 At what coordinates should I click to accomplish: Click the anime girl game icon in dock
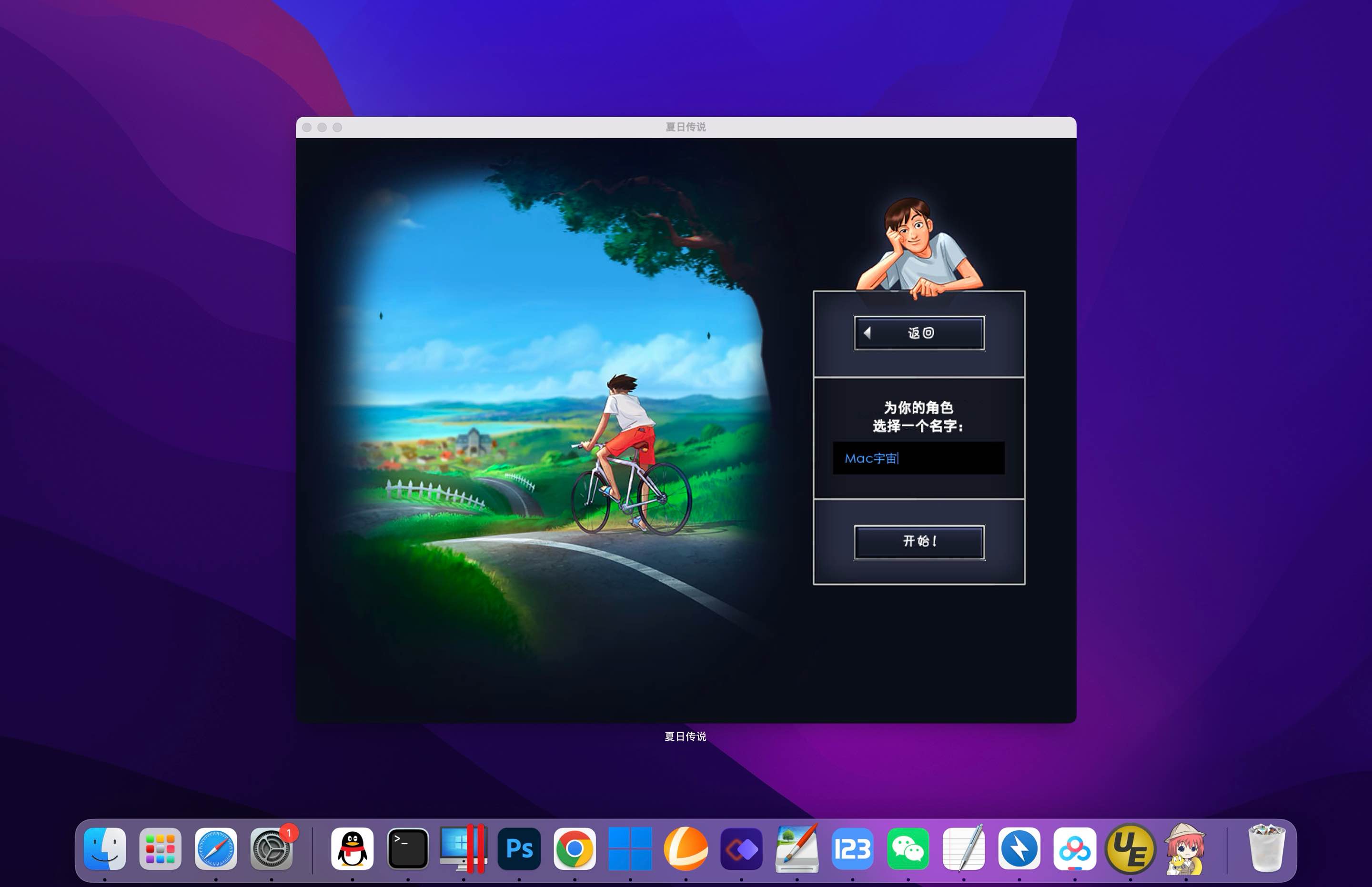tap(1185, 849)
